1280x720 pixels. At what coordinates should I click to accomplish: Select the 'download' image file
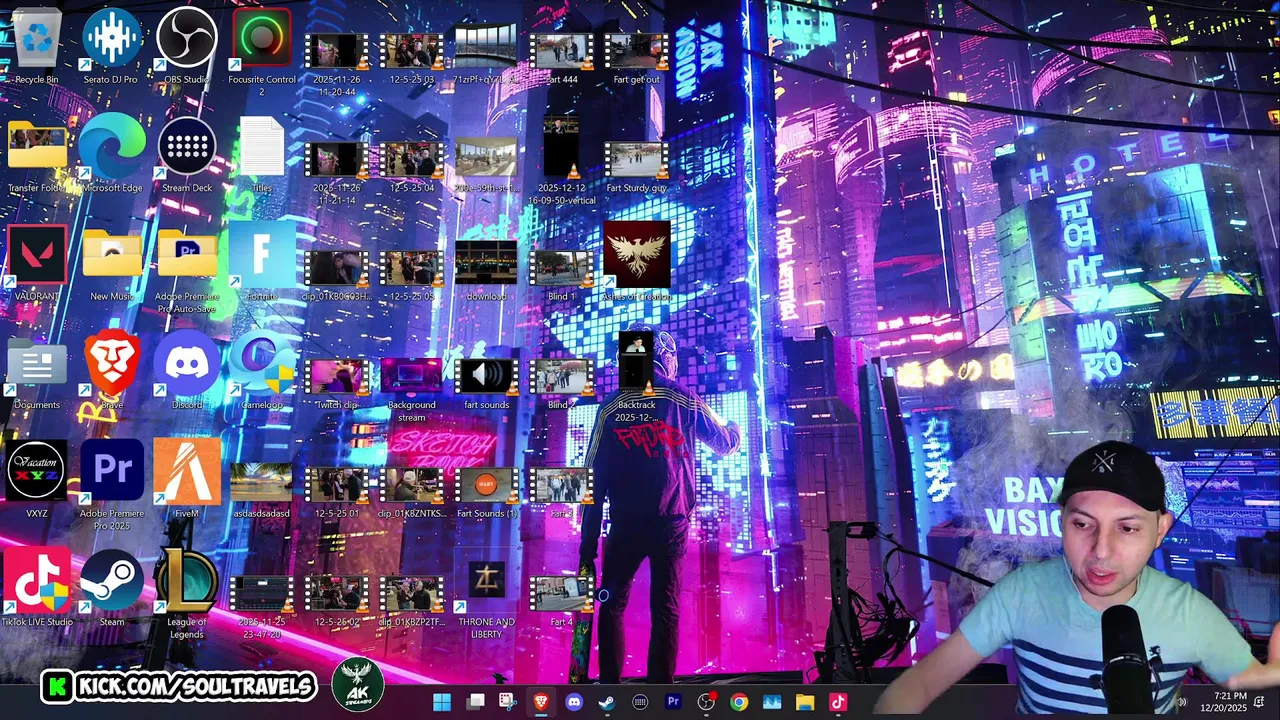coord(486,270)
